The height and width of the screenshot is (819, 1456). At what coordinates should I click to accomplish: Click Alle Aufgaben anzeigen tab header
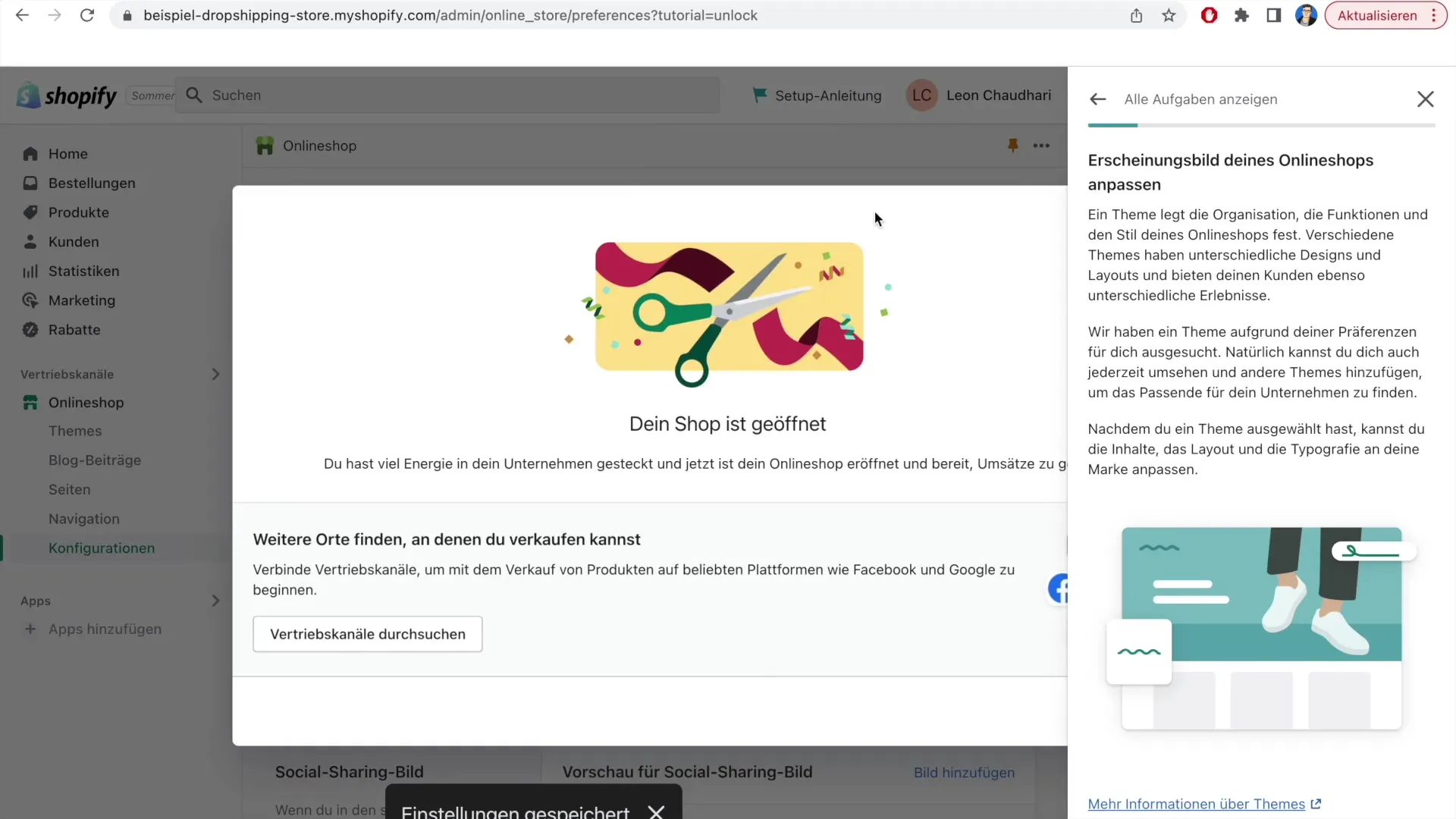(1201, 99)
